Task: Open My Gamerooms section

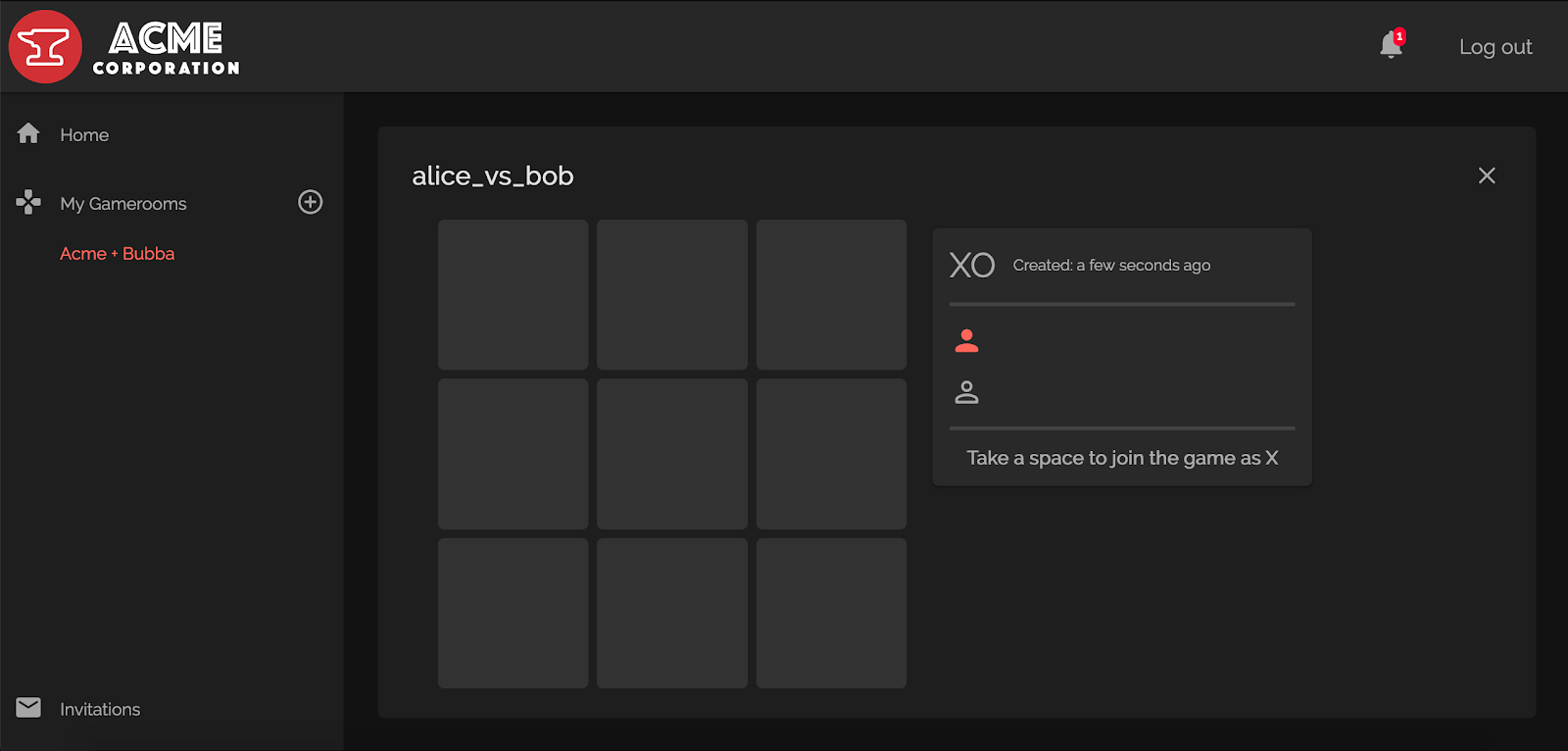Action: (123, 204)
